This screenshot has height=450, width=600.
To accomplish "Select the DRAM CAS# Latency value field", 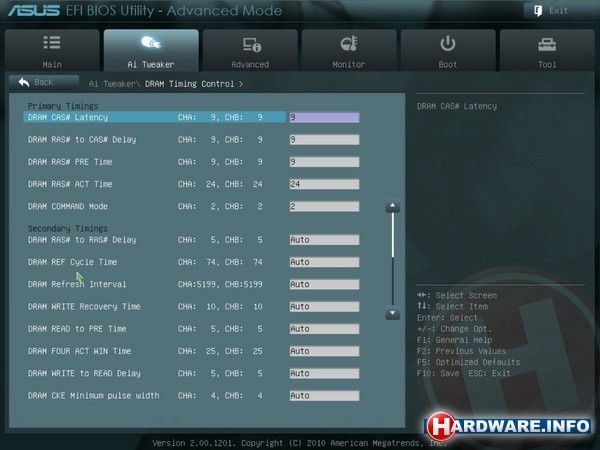I will pyautogui.click(x=323, y=117).
